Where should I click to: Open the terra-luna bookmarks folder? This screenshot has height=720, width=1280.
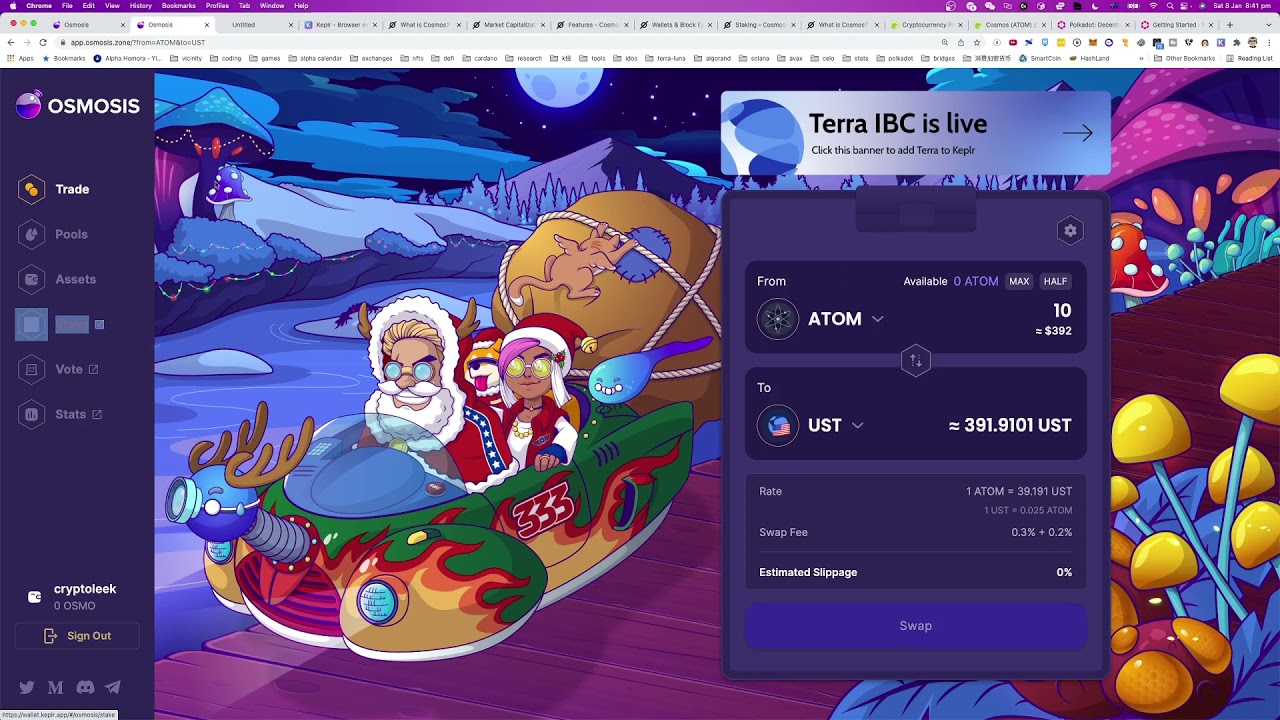pos(666,58)
